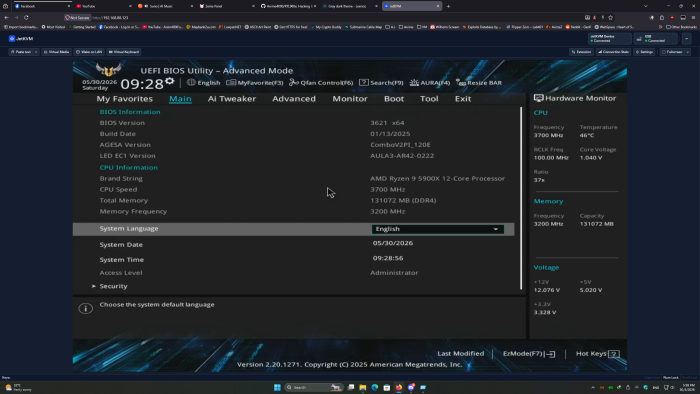Open a new browser tab with plus
This screenshot has height=394, width=700.
pyautogui.click(x=448, y=6)
